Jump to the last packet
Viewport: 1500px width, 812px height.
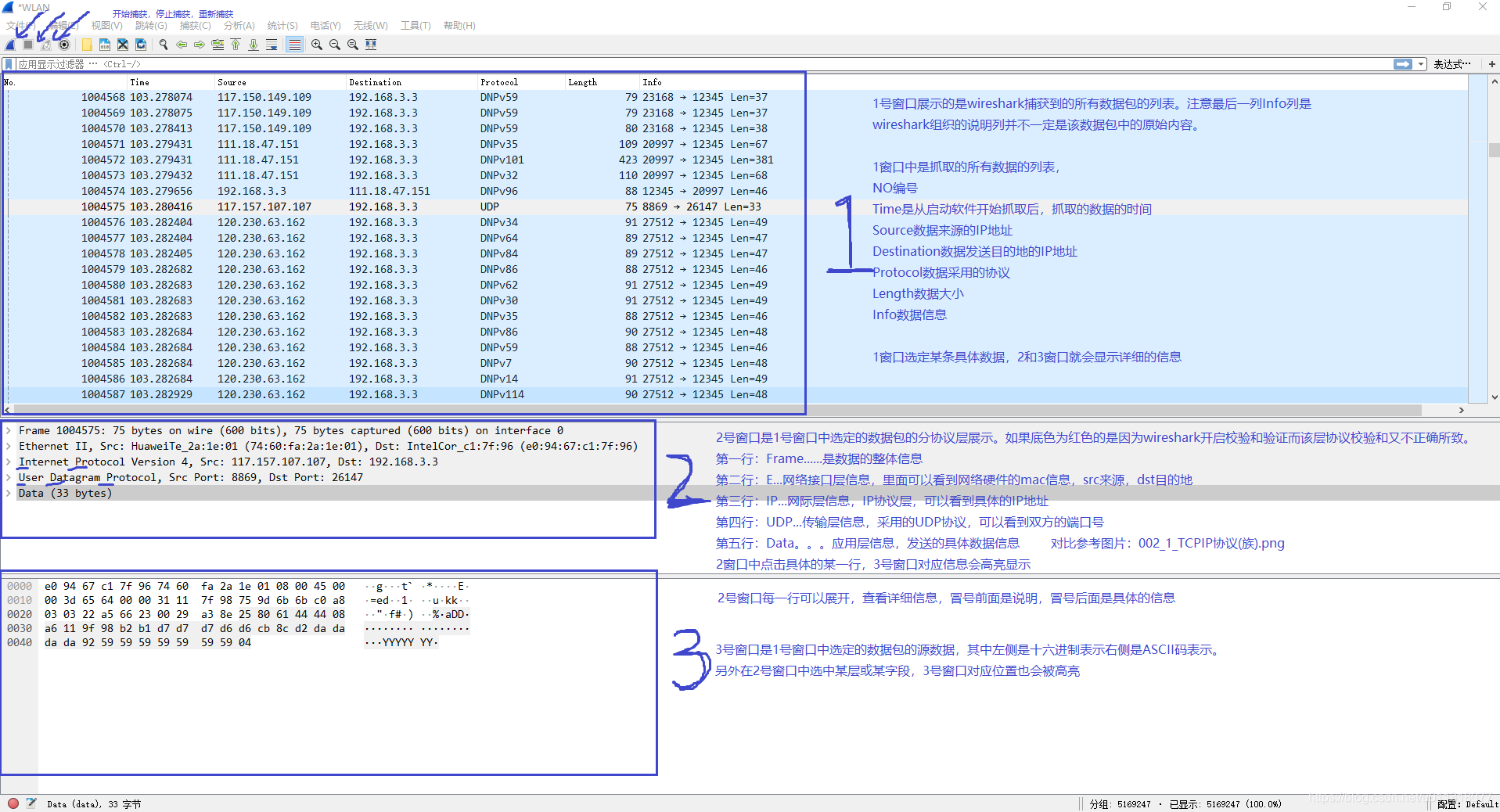pos(254,45)
